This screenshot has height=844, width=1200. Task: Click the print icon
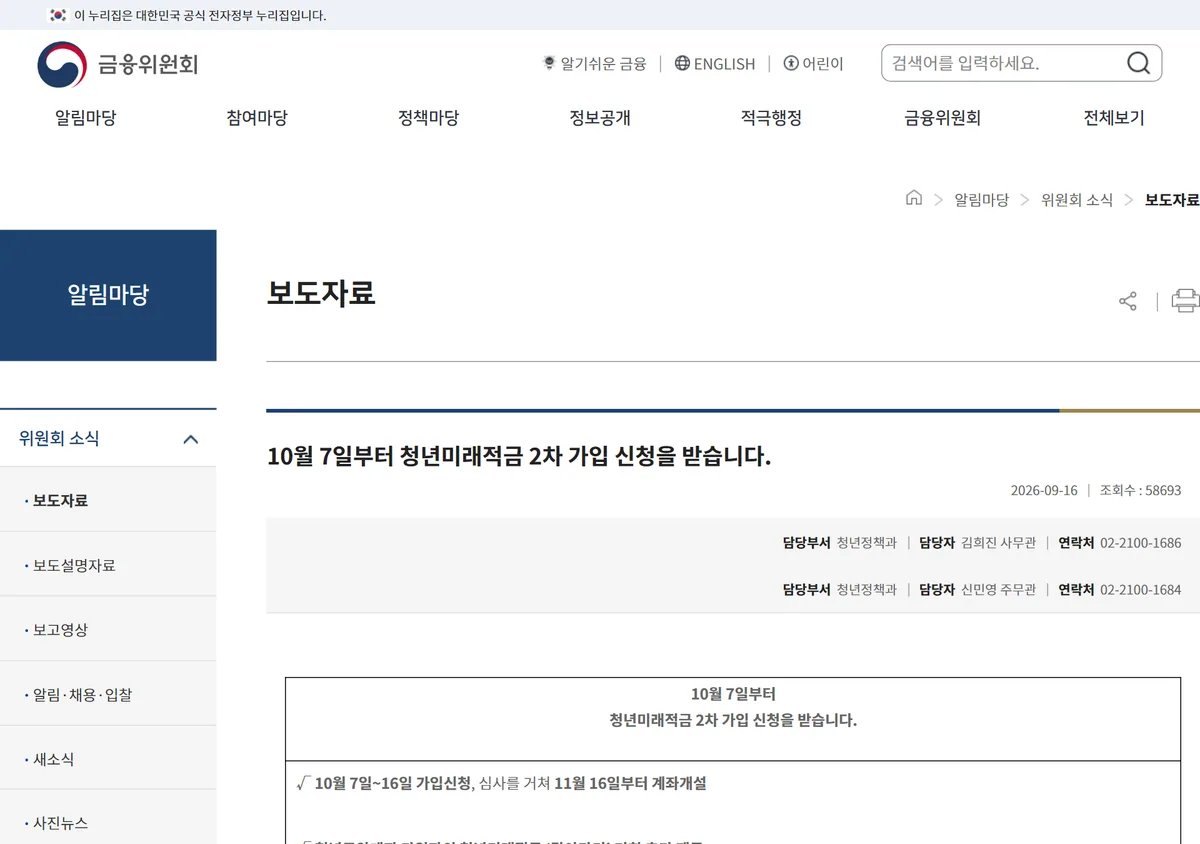click(1186, 301)
